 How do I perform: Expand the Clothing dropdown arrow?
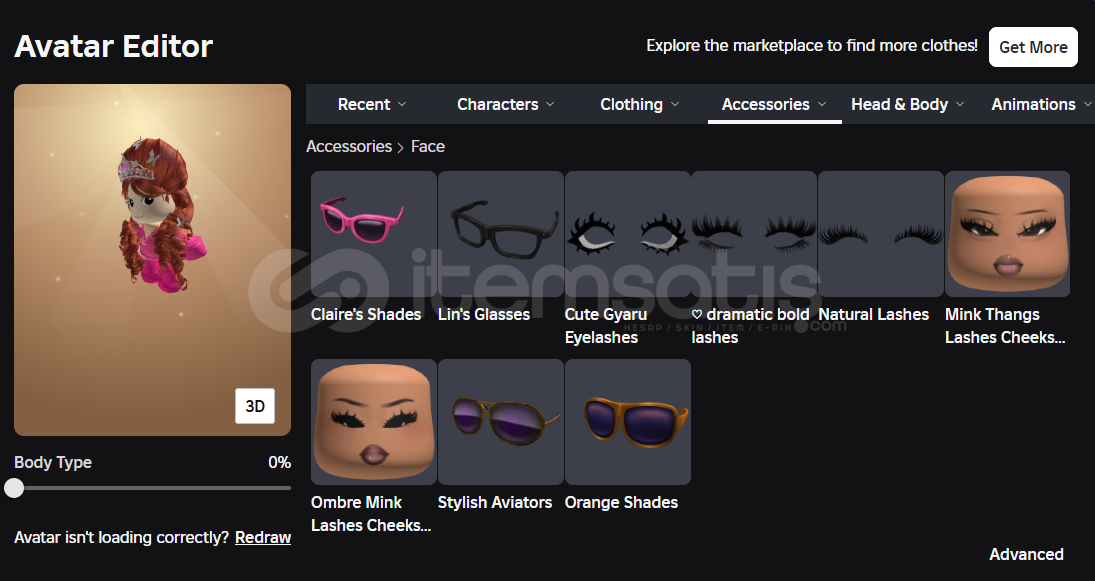[x=675, y=104]
